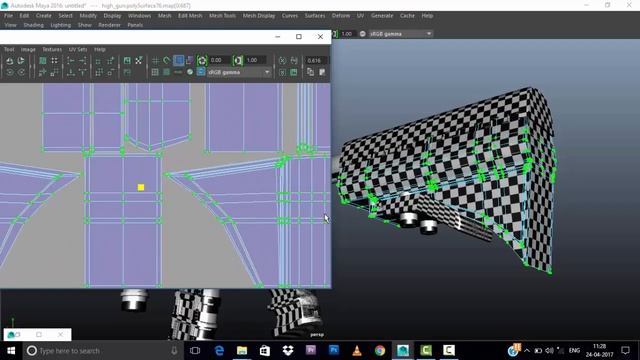This screenshot has height=360, width=640.
Task: Click the green image icon below bracket icon
Action: [294, 72]
